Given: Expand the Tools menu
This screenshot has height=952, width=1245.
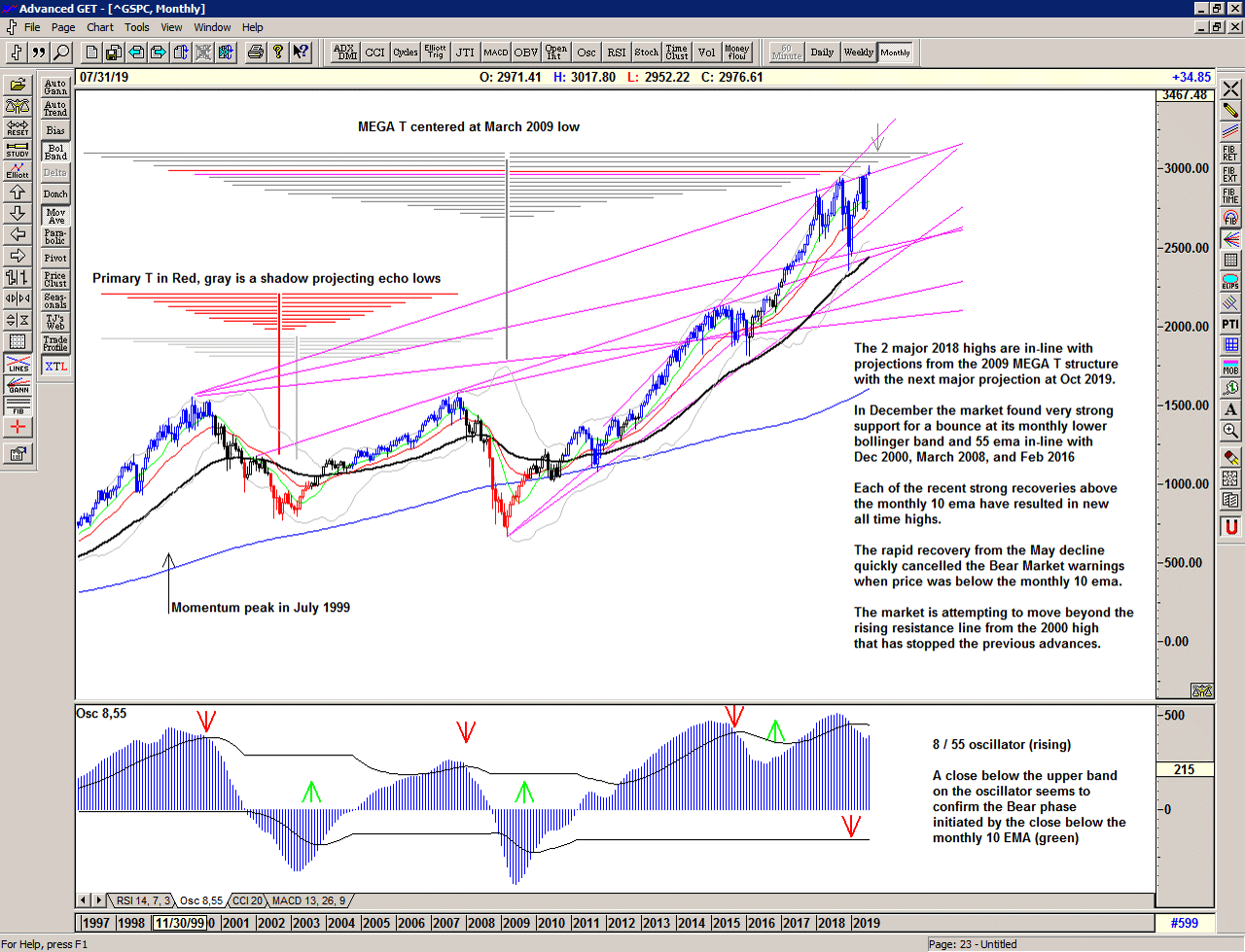Looking at the screenshot, I should [x=137, y=27].
